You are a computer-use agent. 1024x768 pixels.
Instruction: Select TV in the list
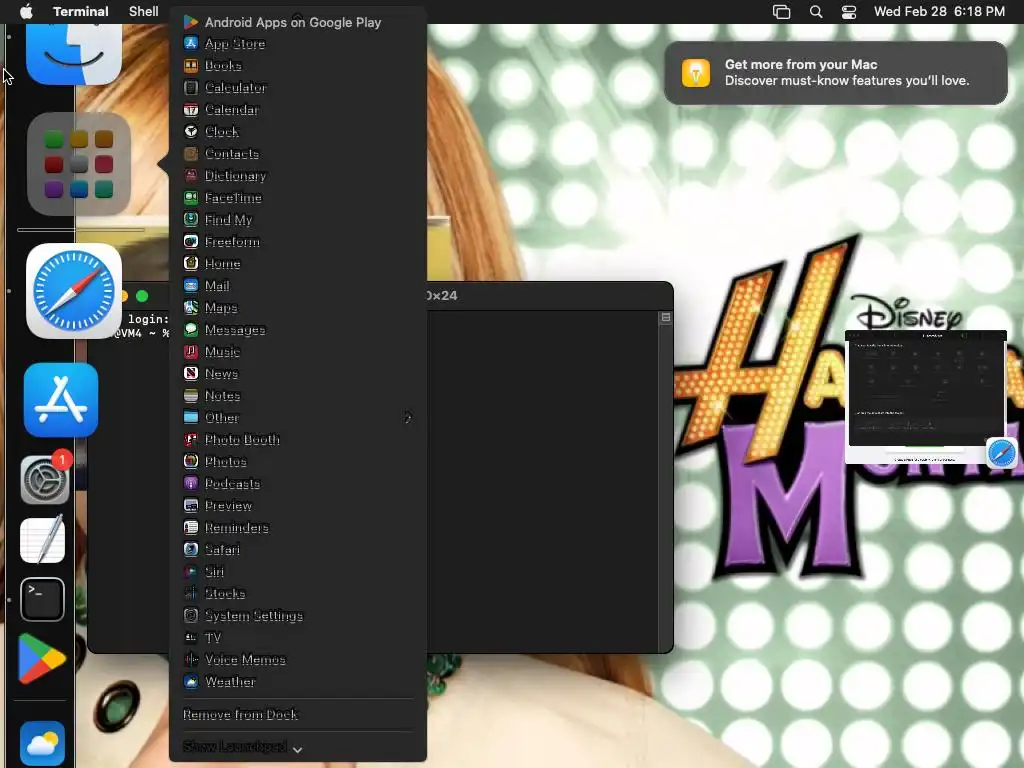coord(298,637)
